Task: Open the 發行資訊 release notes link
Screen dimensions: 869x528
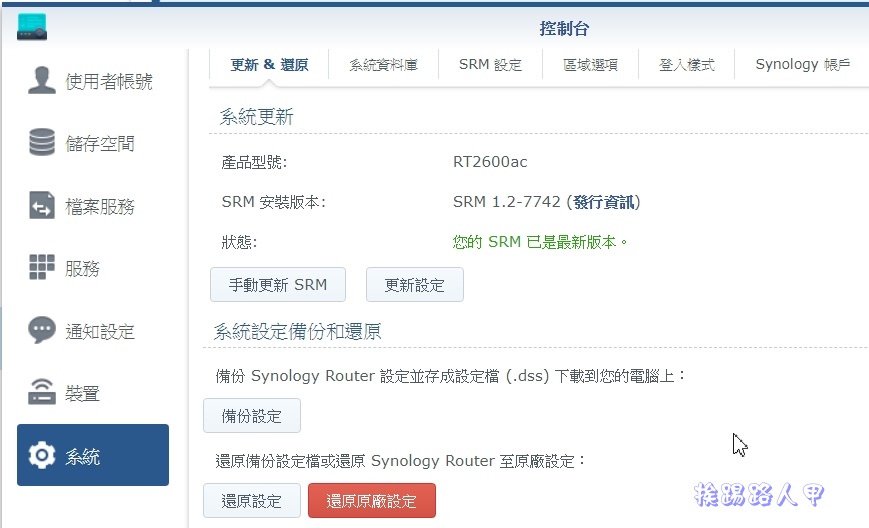Action: click(604, 202)
